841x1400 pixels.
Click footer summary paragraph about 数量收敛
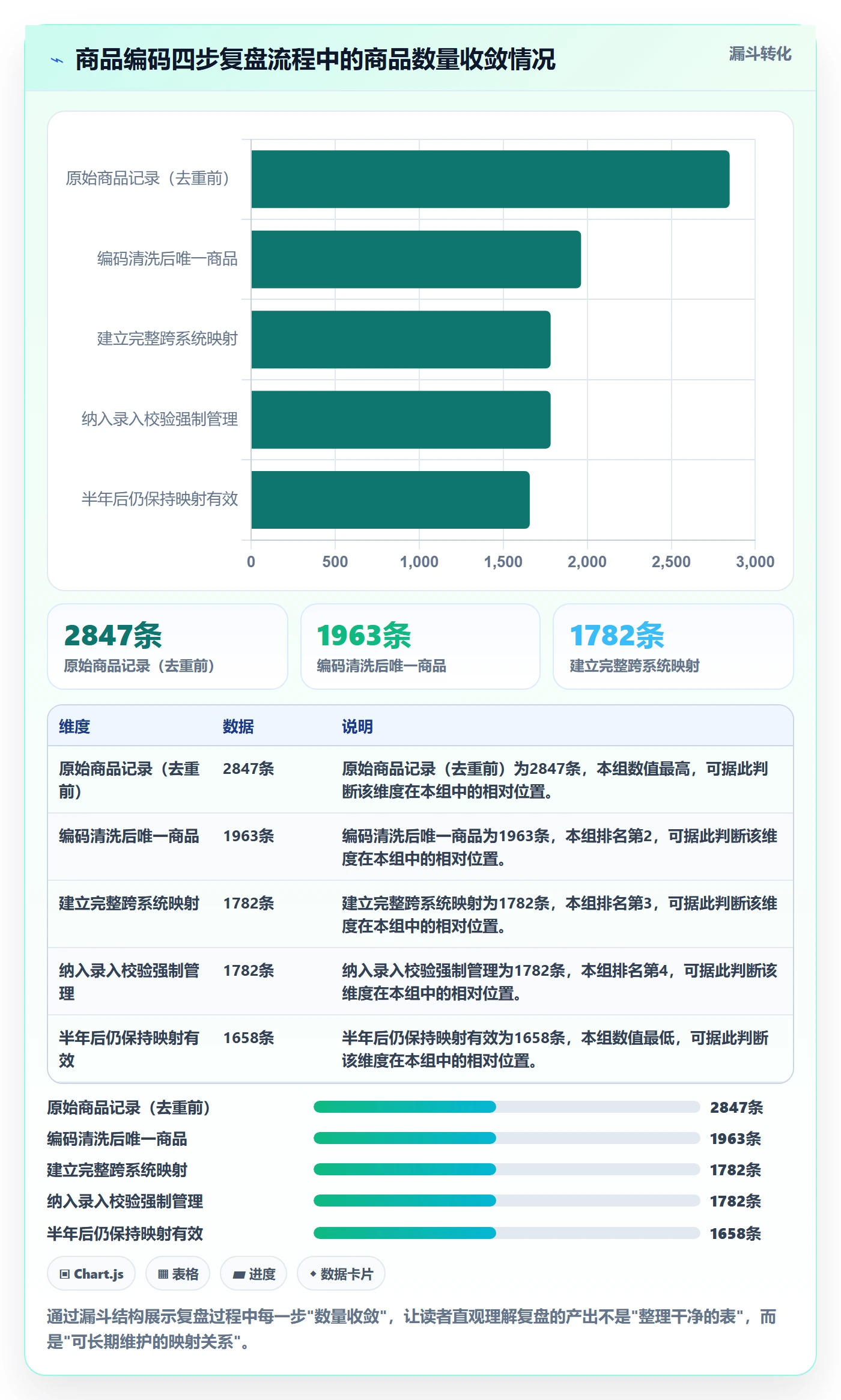(412, 1328)
